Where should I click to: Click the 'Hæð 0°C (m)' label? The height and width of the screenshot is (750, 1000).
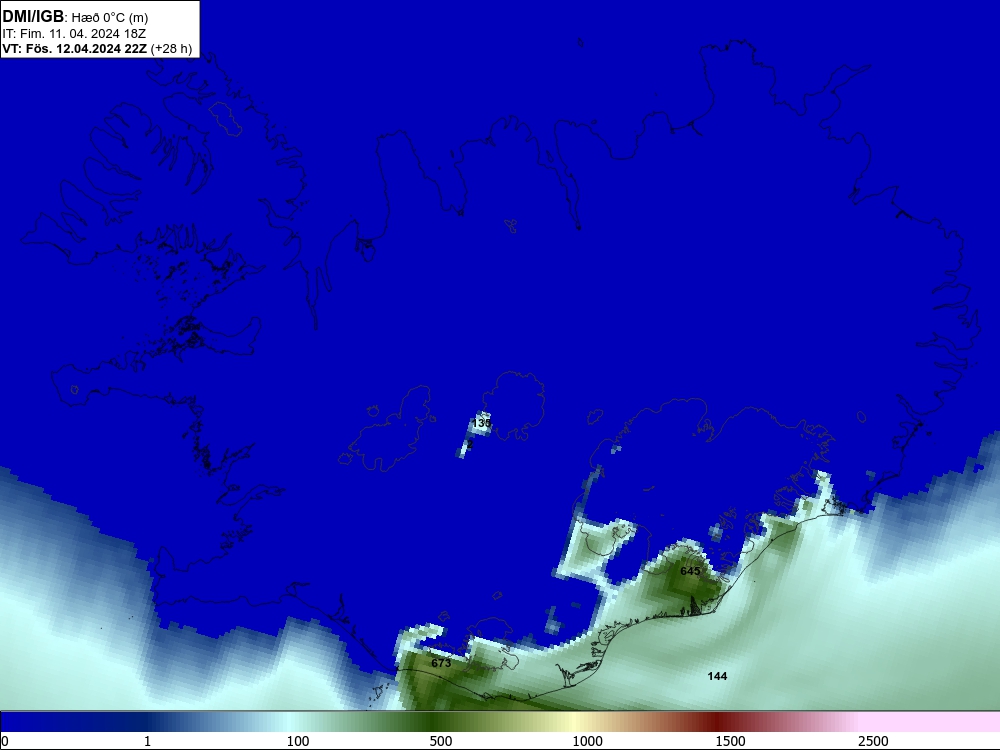click(109, 18)
